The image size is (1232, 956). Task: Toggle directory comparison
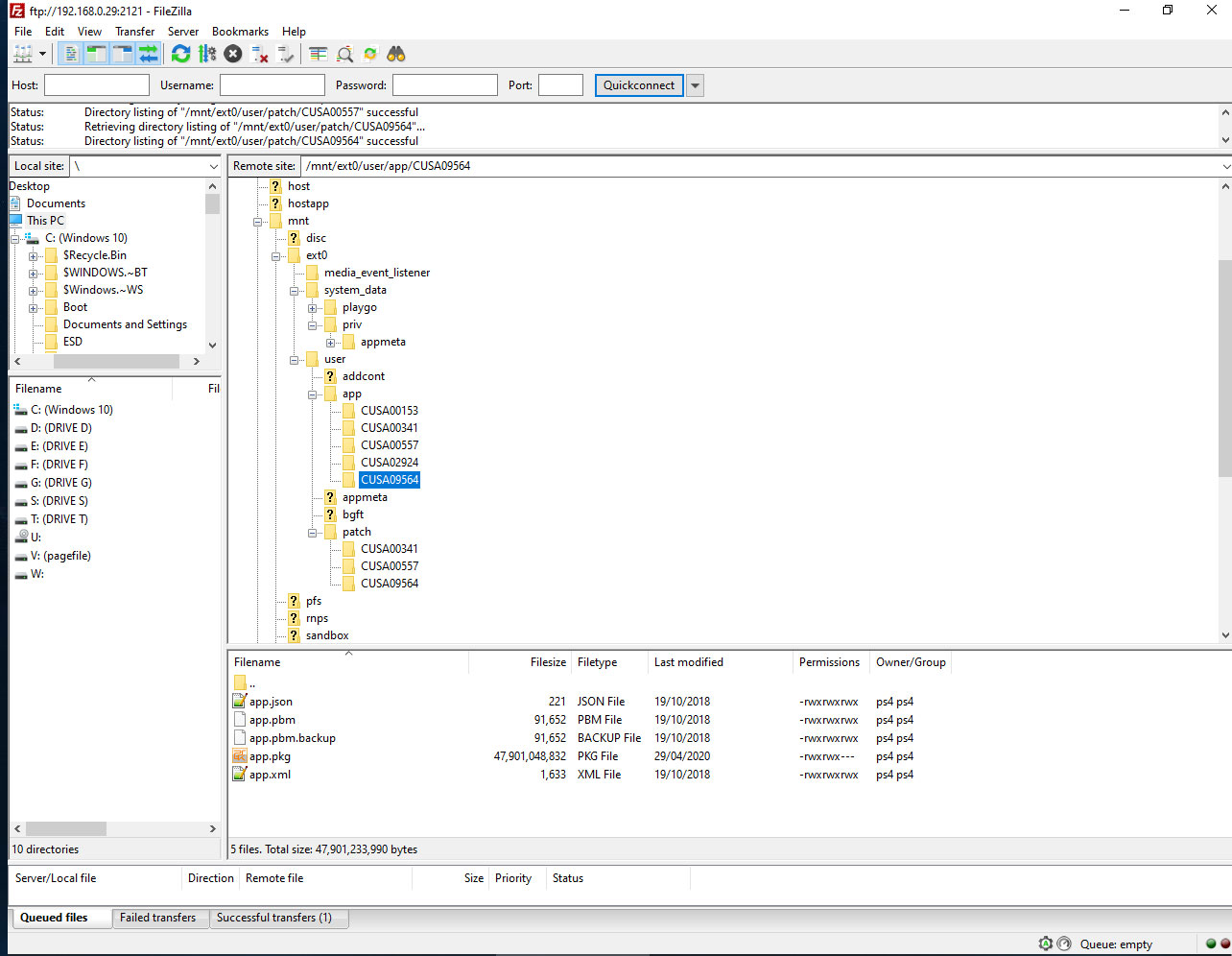[x=344, y=55]
